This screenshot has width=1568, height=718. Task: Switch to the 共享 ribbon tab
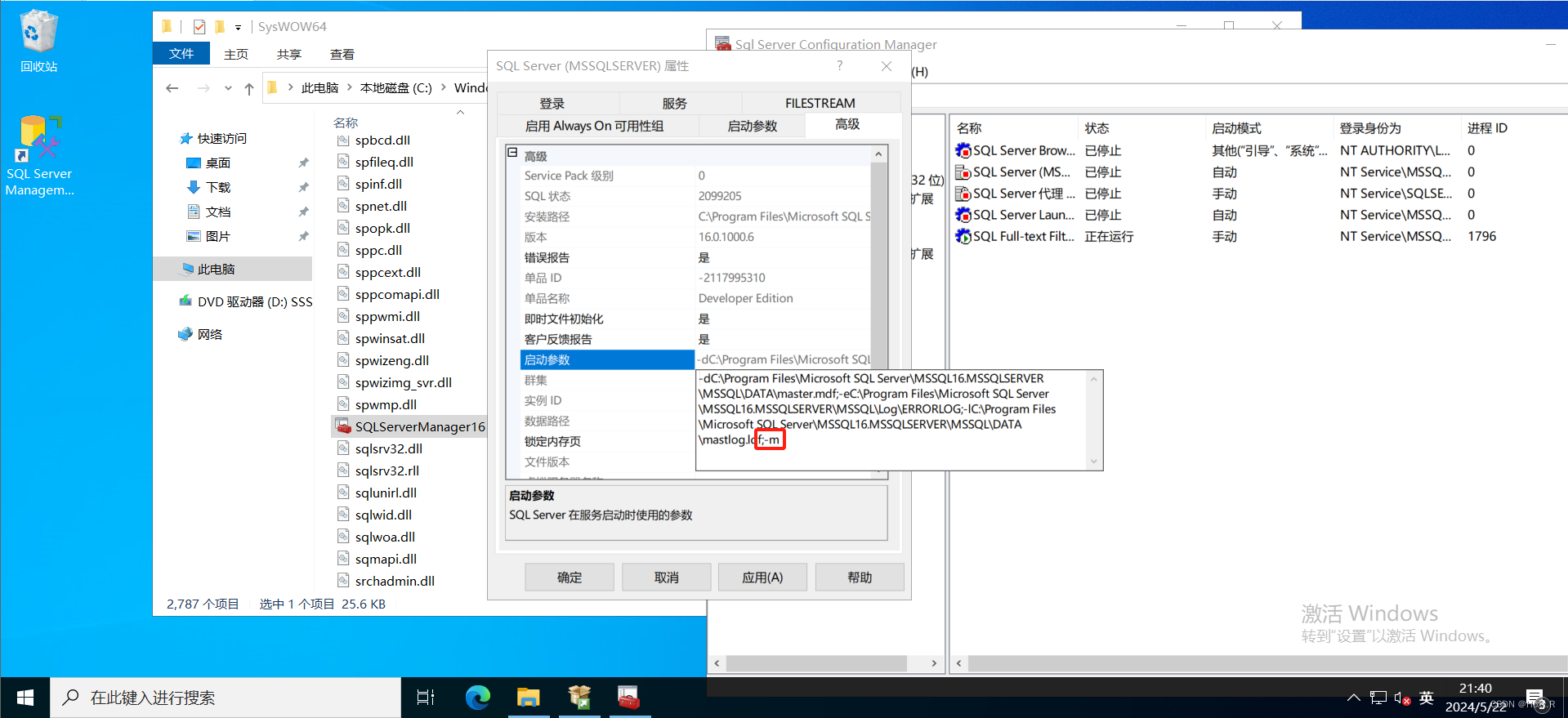tap(289, 54)
